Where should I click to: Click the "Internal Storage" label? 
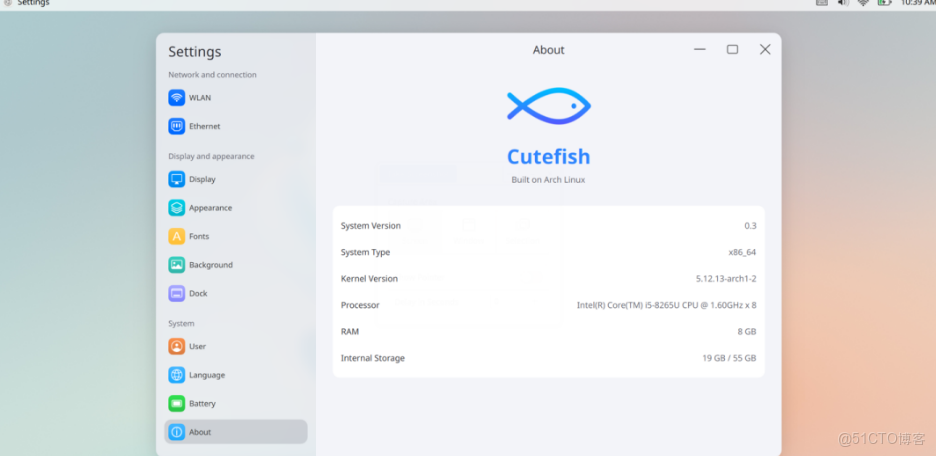(x=372, y=358)
